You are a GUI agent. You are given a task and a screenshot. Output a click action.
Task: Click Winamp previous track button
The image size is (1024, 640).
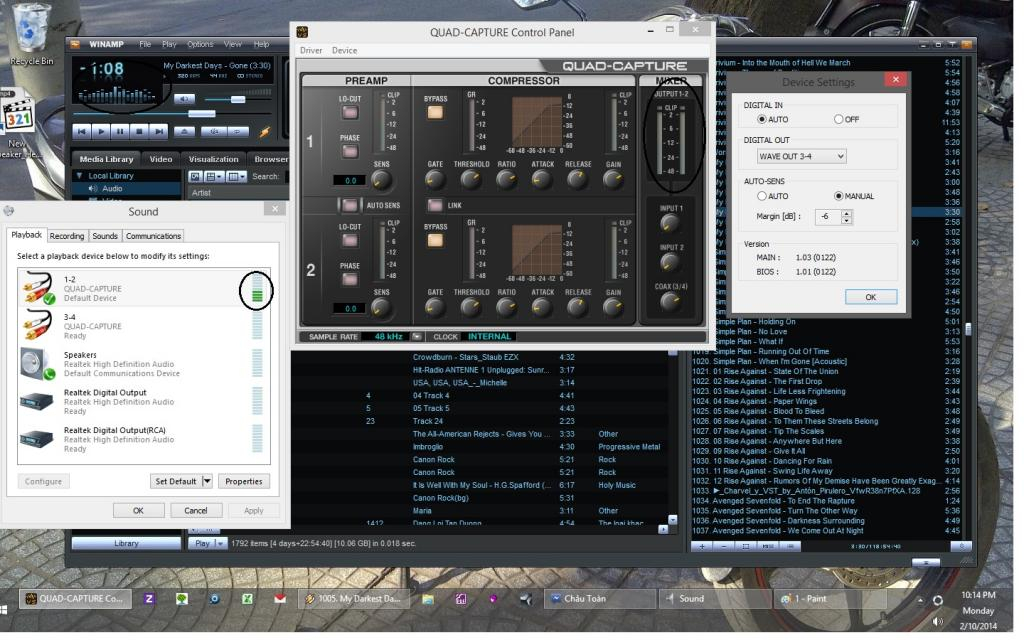click(x=82, y=131)
